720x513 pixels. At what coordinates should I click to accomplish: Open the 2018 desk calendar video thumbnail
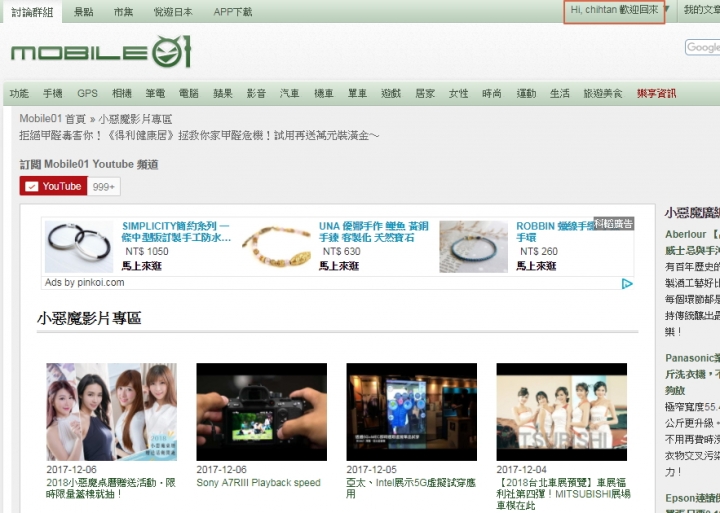coord(112,412)
